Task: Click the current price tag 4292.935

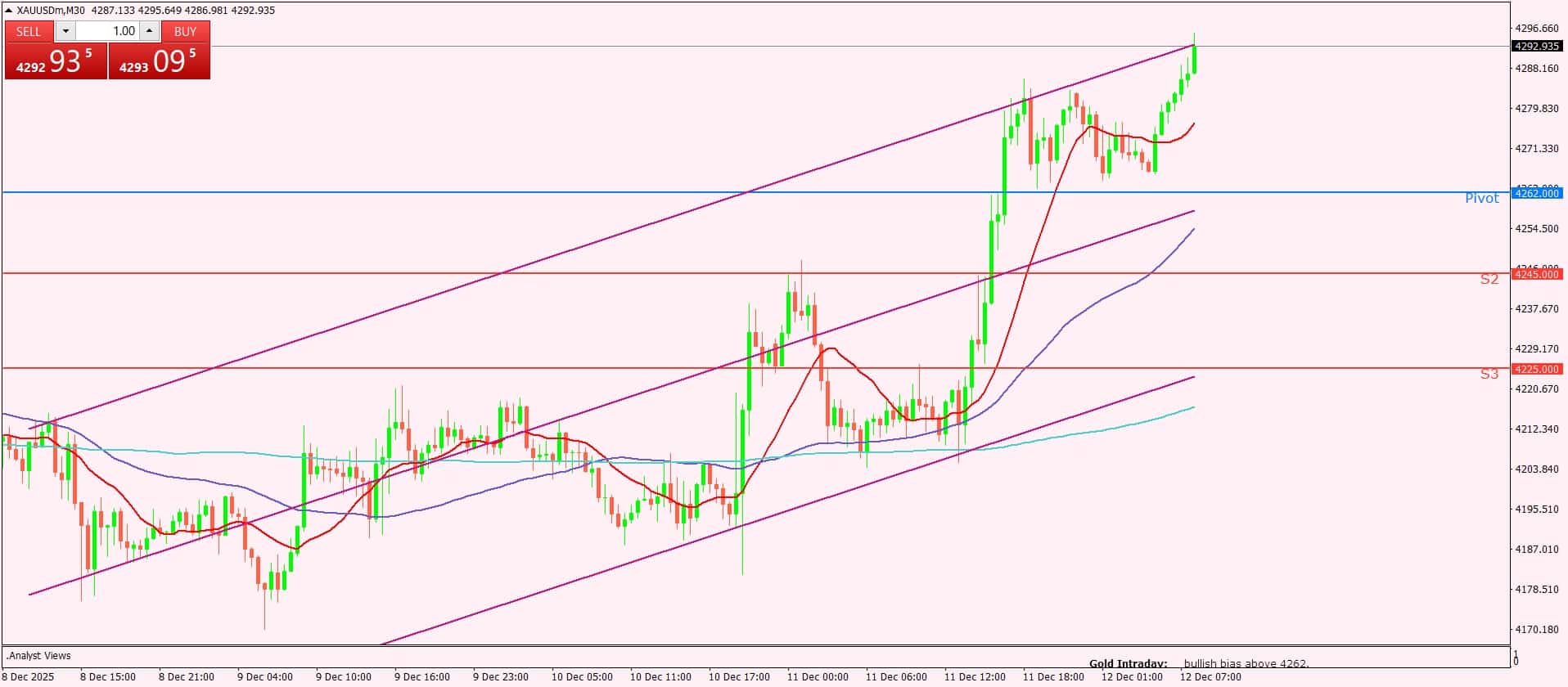Action: coord(1538,47)
